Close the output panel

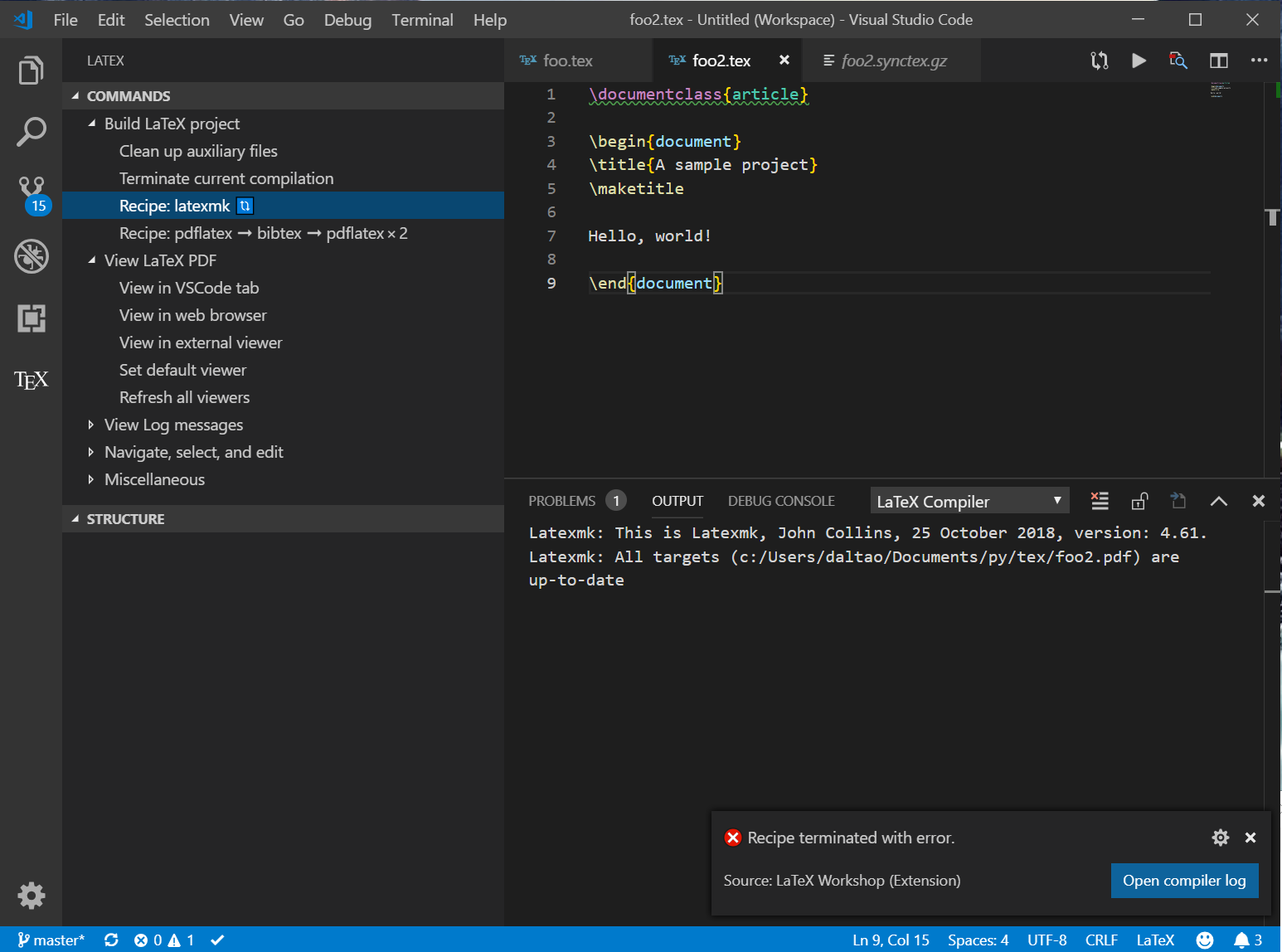pos(1258,501)
